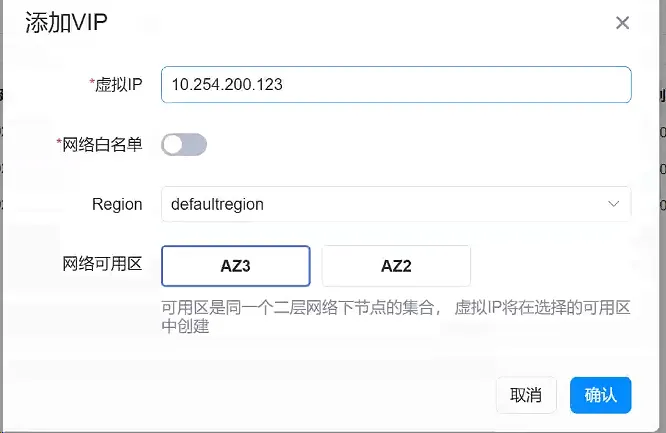Click the 添加VIP dialog title
This screenshot has width=666, height=433.
click(69, 24)
